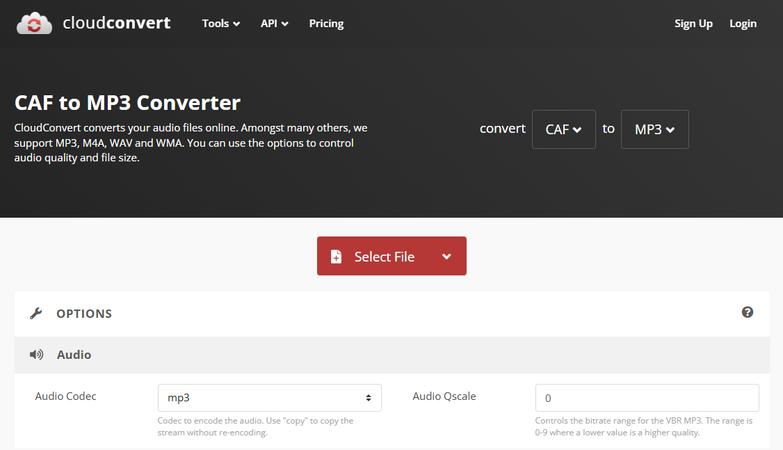Click the Audio Codec label

[x=65, y=396]
